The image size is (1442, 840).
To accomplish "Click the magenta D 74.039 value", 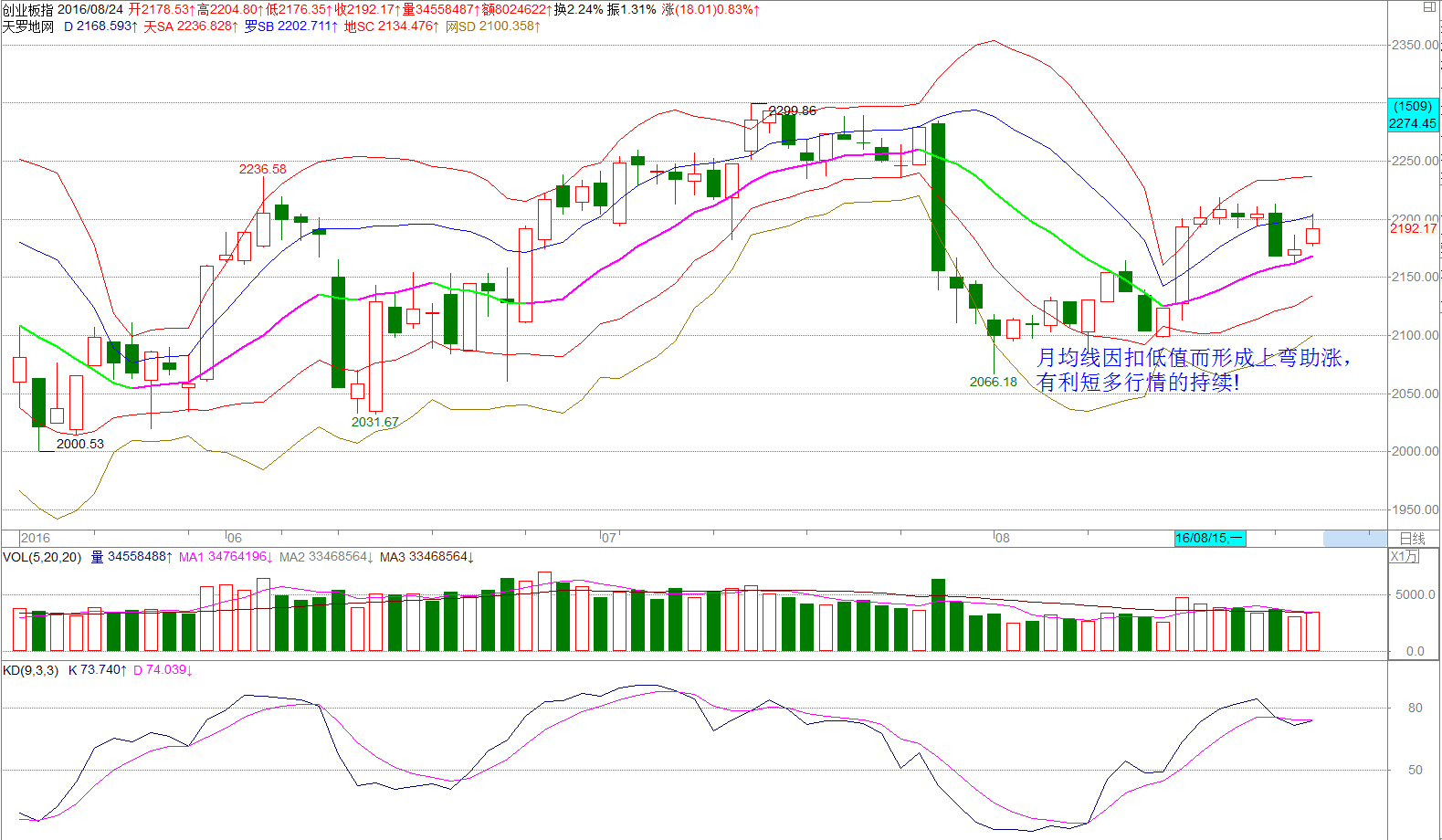I will click(x=163, y=670).
